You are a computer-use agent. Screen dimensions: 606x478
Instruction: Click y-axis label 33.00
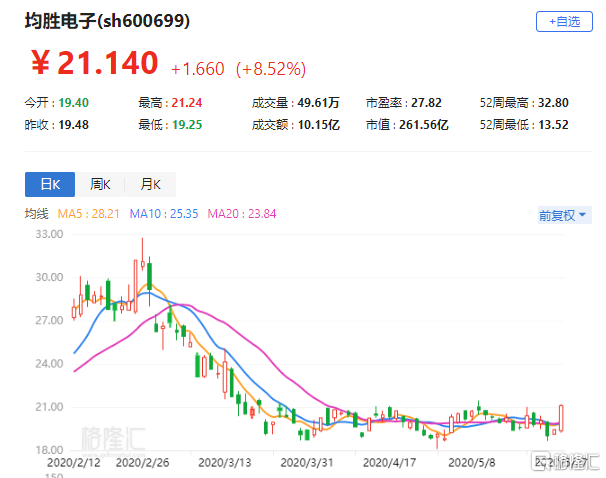point(49,234)
